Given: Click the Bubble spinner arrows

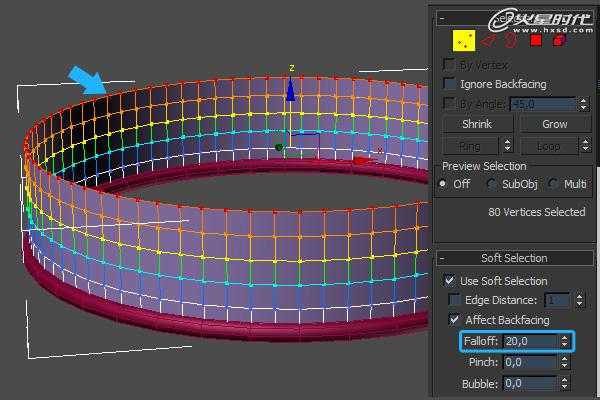Looking at the screenshot, I should coord(564,383).
